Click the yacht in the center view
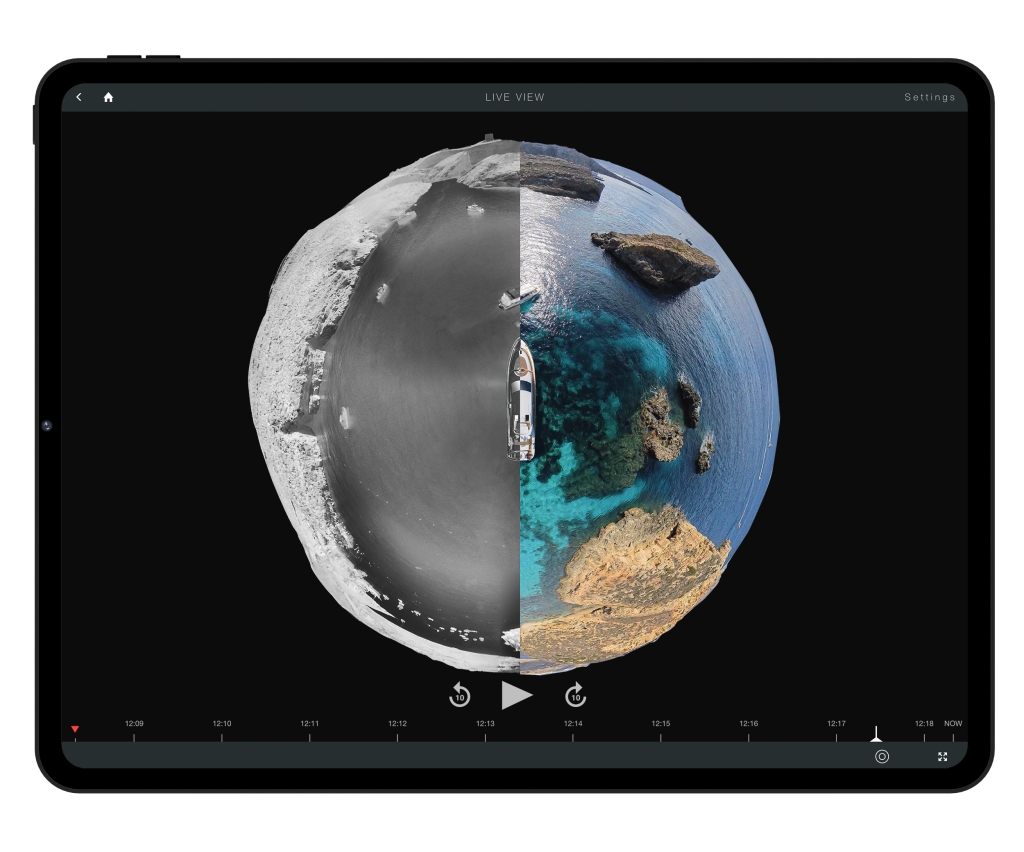 coord(520,400)
